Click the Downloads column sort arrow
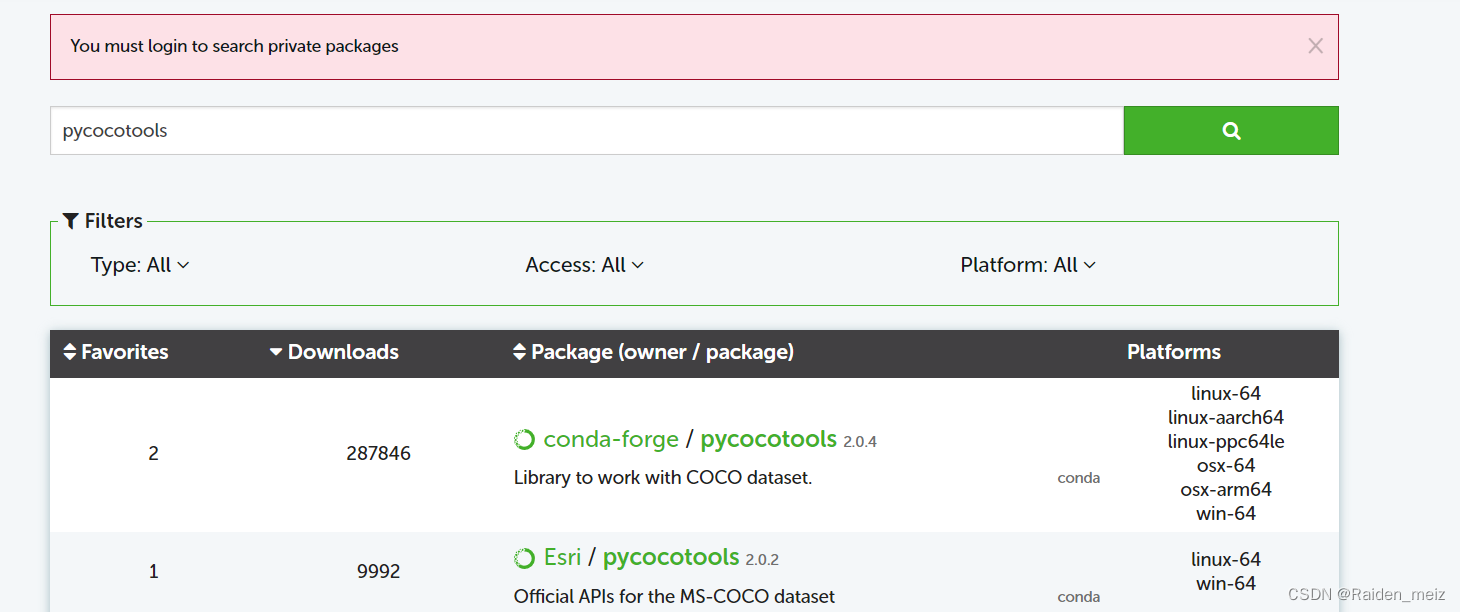 (276, 351)
